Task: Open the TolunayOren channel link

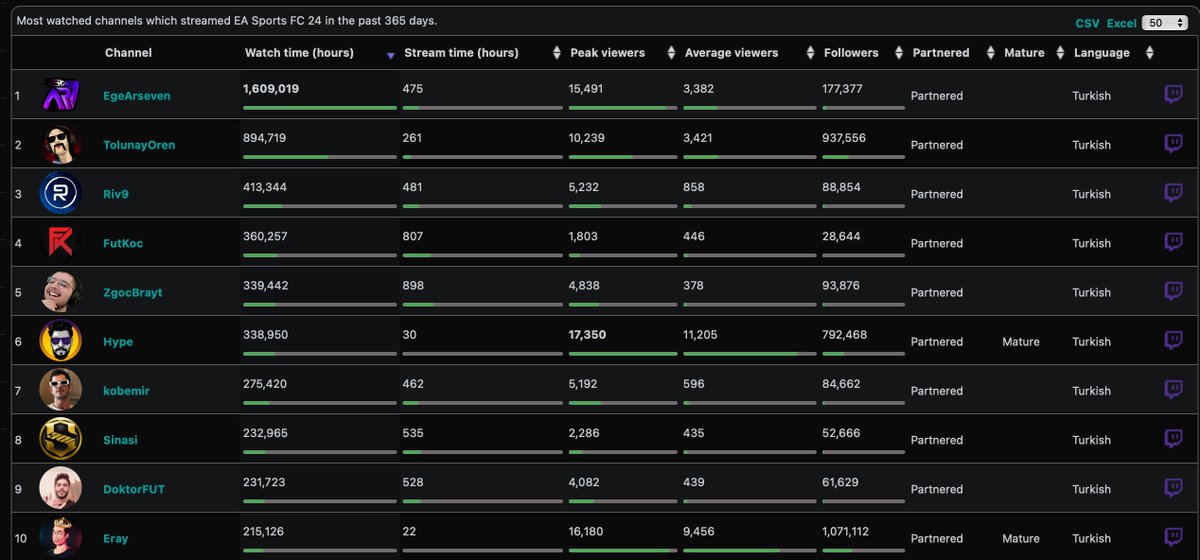Action: click(x=139, y=145)
